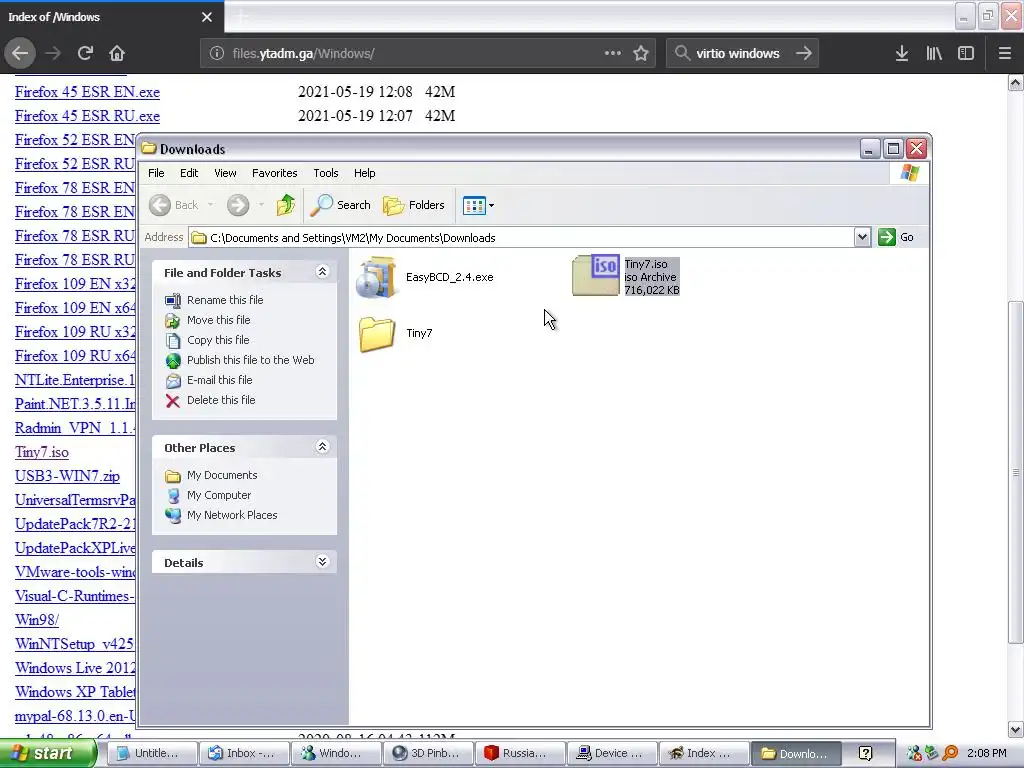Select the Tiny7 folder icon

[x=377, y=334]
